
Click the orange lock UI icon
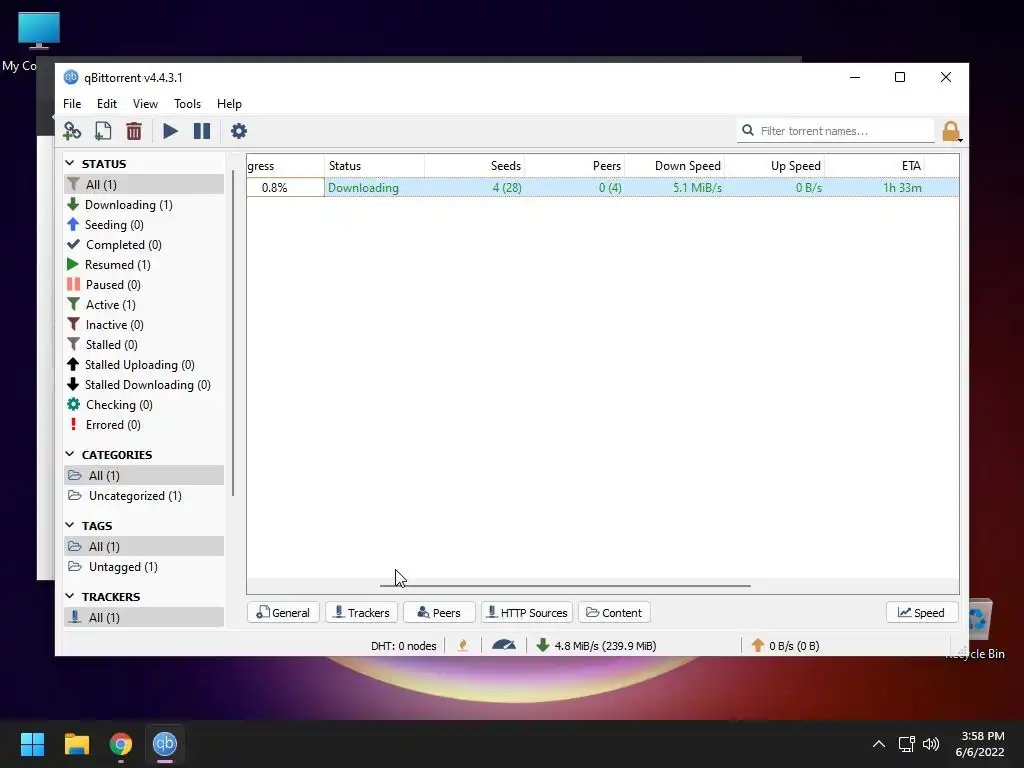click(951, 131)
